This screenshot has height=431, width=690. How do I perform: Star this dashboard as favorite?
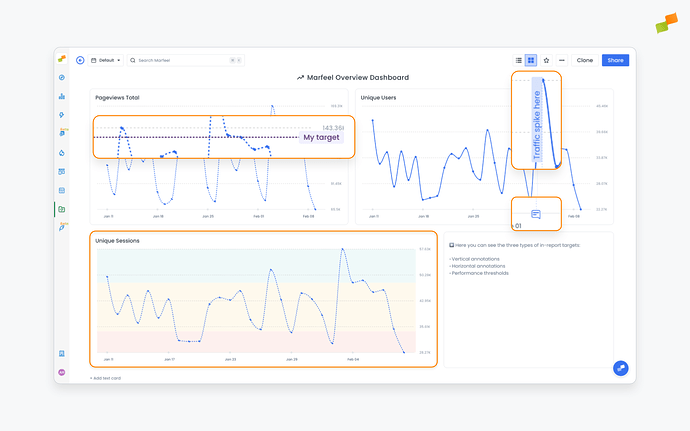(x=546, y=60)
